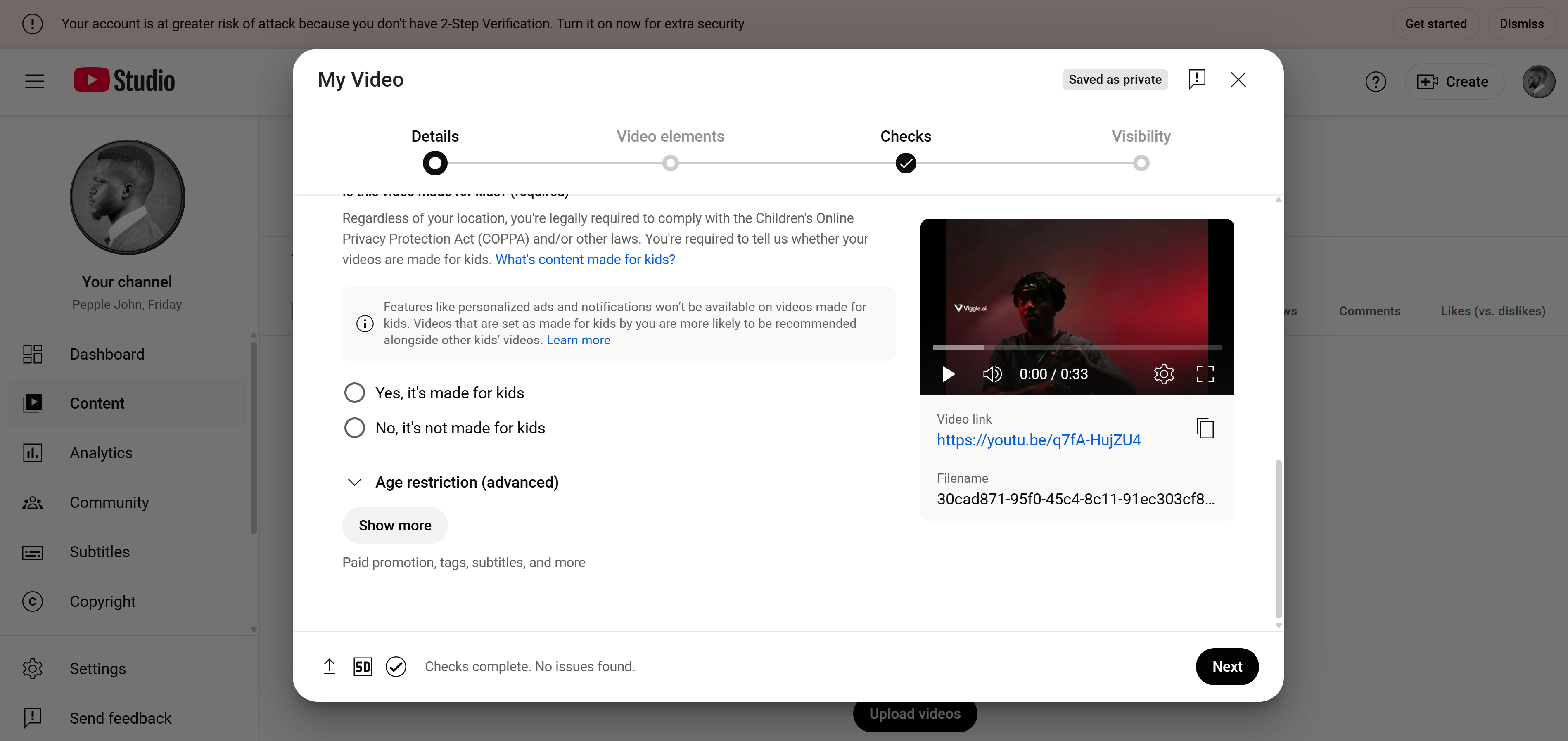Select "No, it's not made for kids"

[x=354, y=428]
